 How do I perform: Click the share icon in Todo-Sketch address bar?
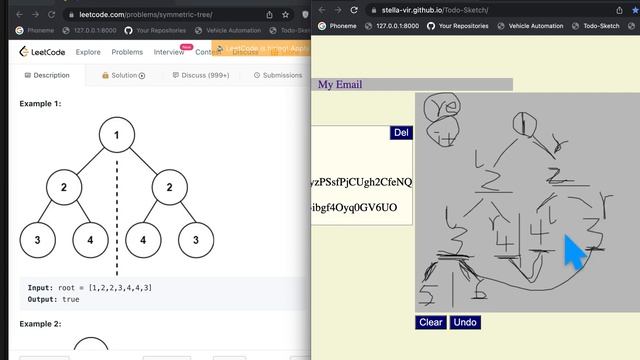pos(619,10)
